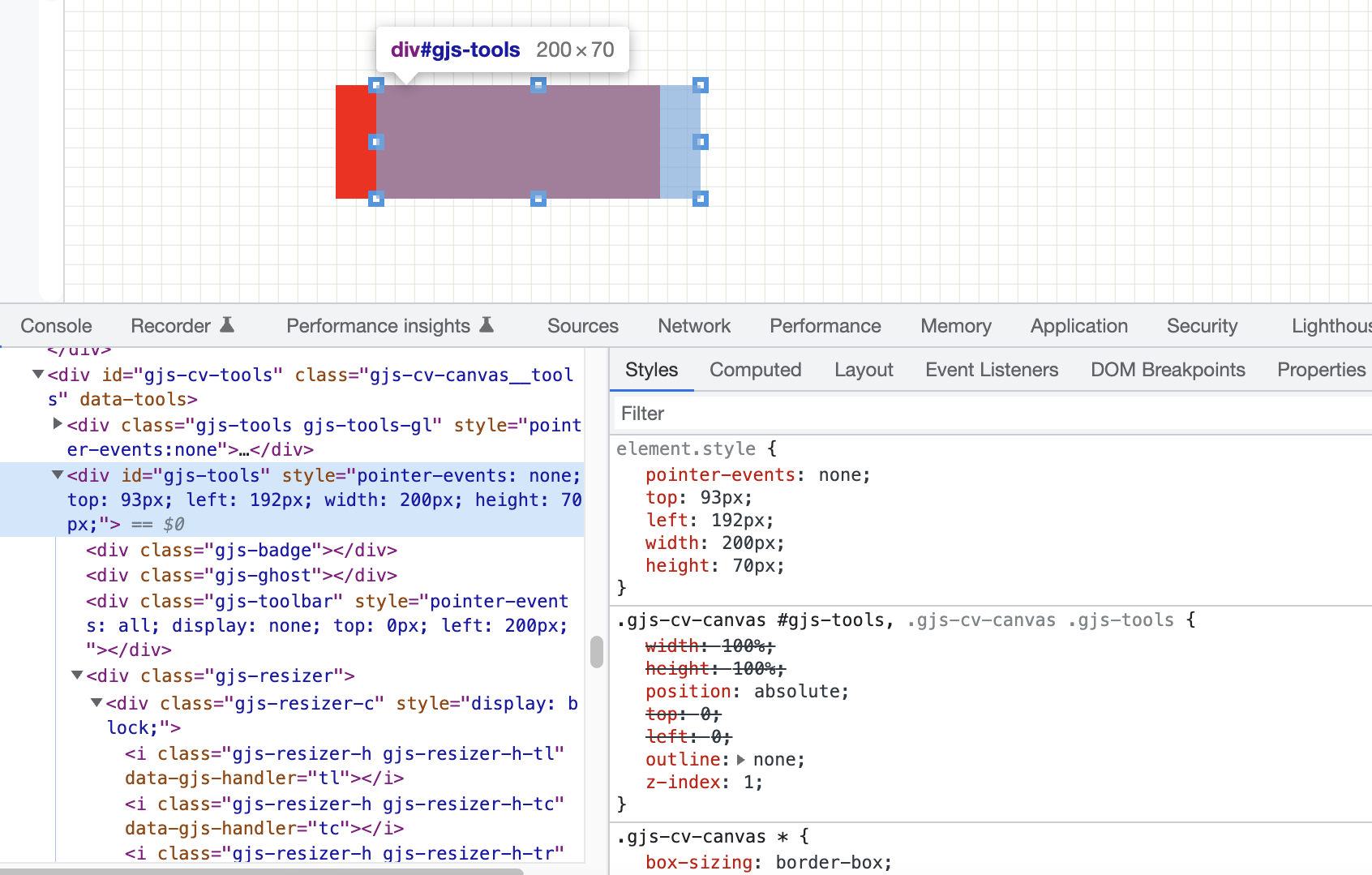Collapse the gjs-resizer-c div node
1372x875 pixels.
[x=96, y=703]
